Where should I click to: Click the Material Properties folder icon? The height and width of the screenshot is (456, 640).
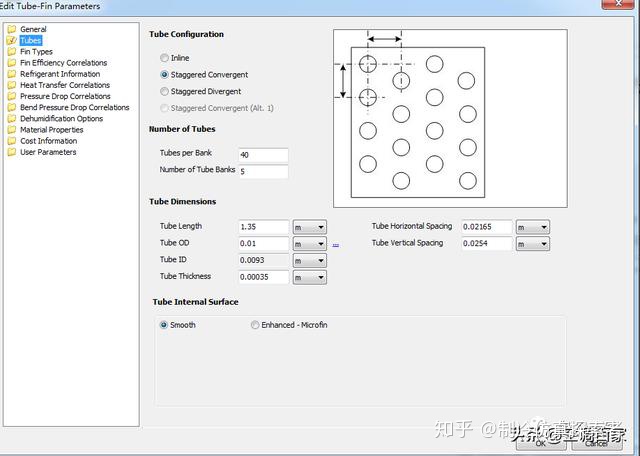click(12, 129)
